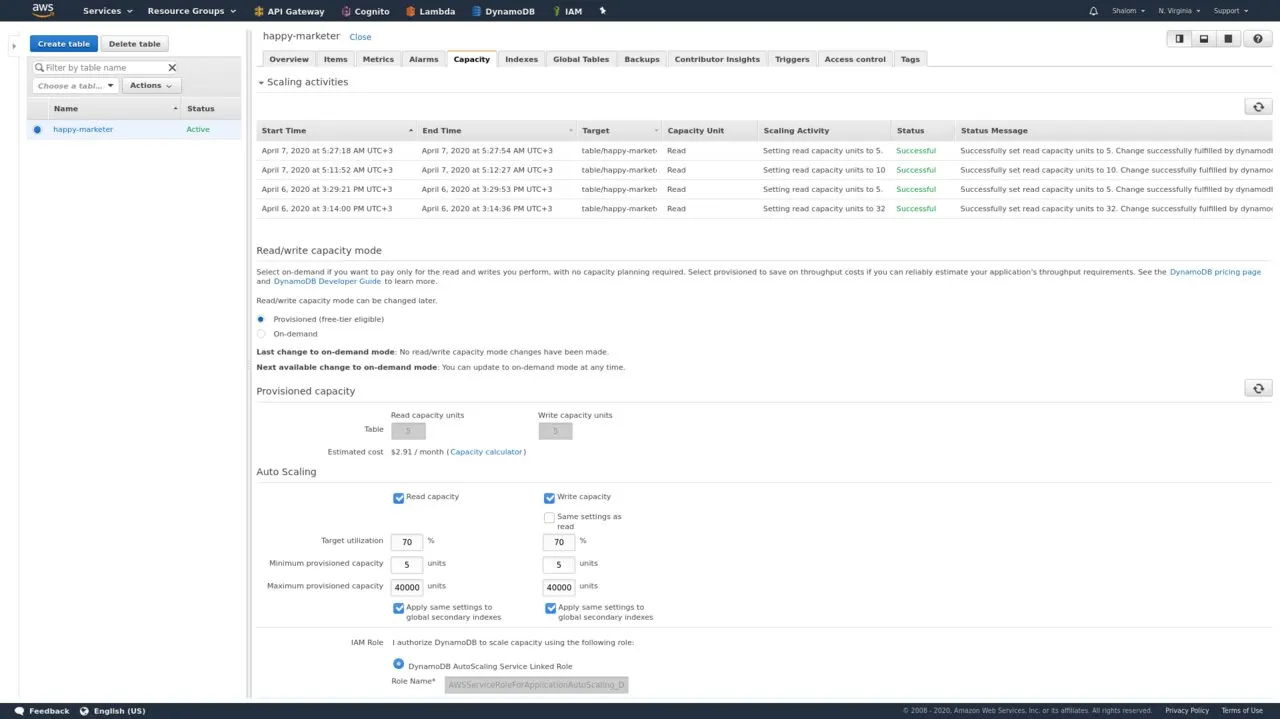Viewport: 1280px width, 719px height.
Task: Switch to the Indexes tab
Action: 521,59
